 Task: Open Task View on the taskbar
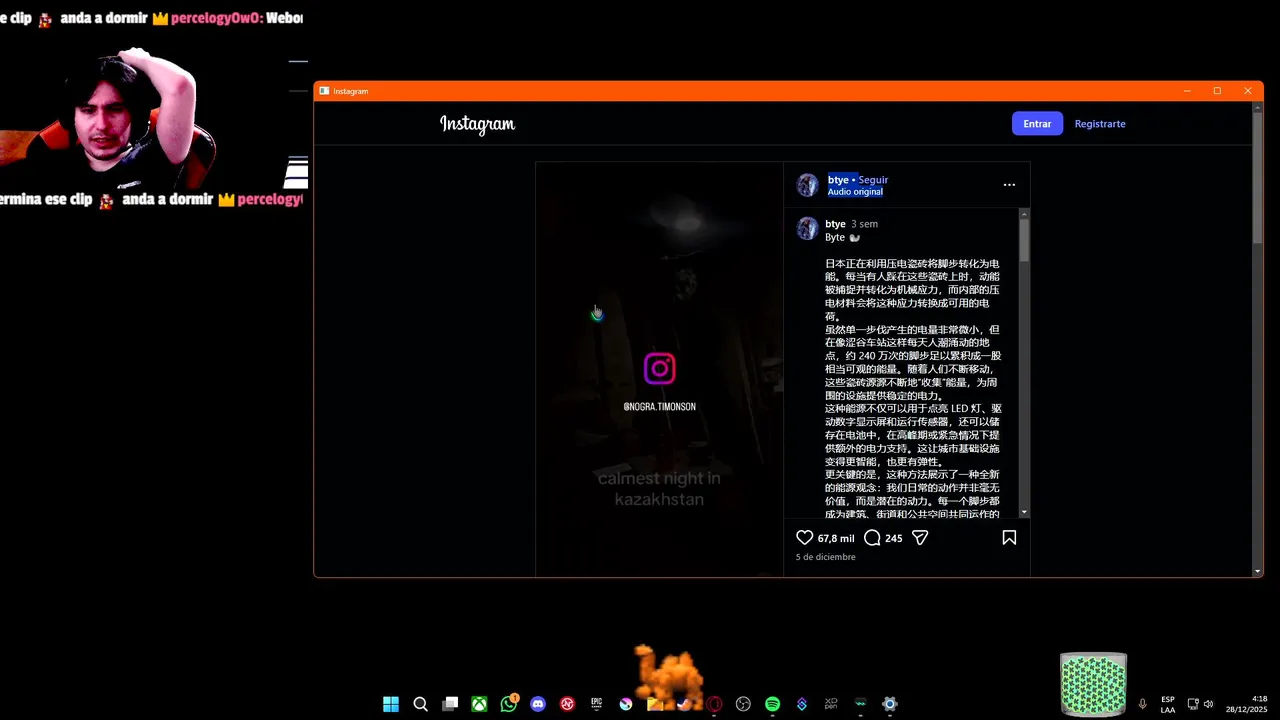pyautogui.click(x=450, y=704)
